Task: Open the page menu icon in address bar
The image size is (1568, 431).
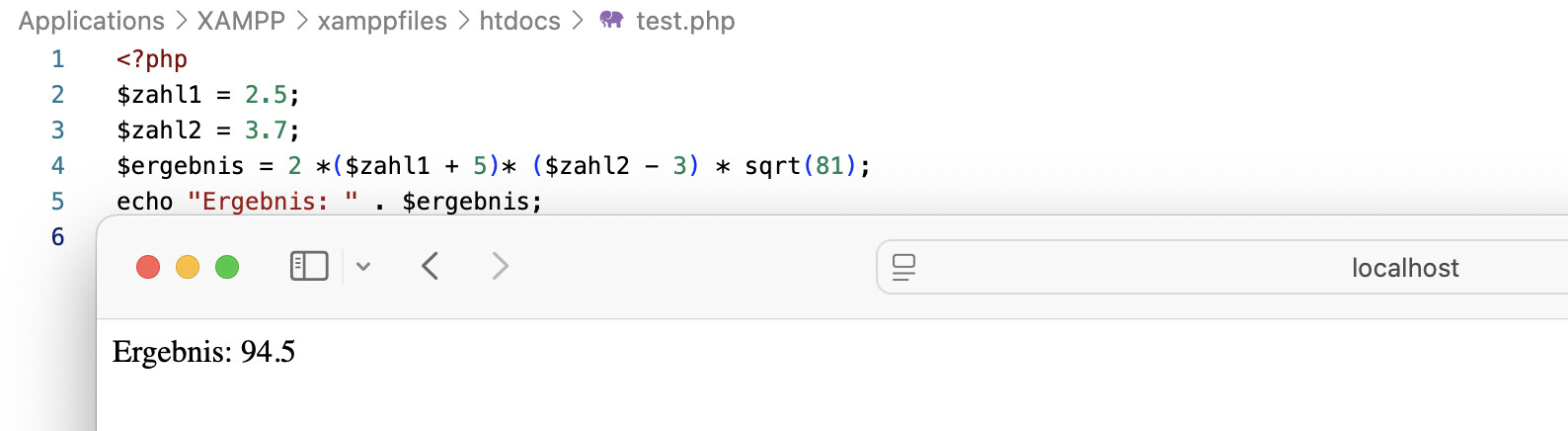Action: pyautogui.click(x=903, y=267)
